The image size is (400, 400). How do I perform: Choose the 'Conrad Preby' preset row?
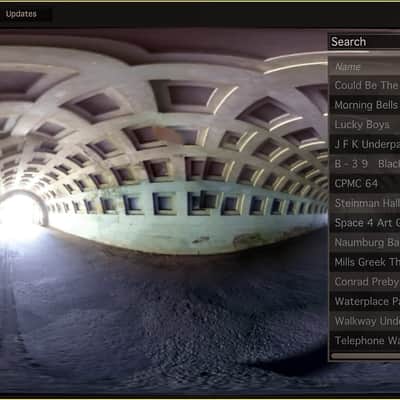coord(365,282)
